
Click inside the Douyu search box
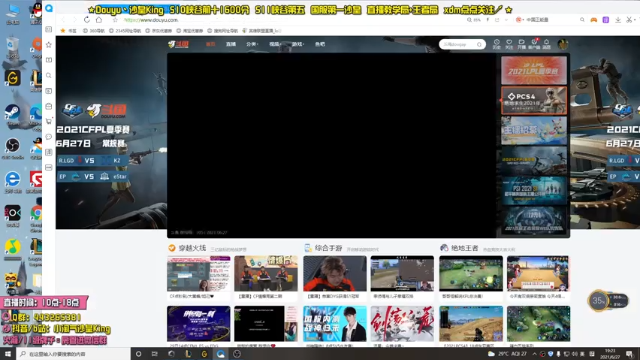pyautogui.click(x=459, y=44)
